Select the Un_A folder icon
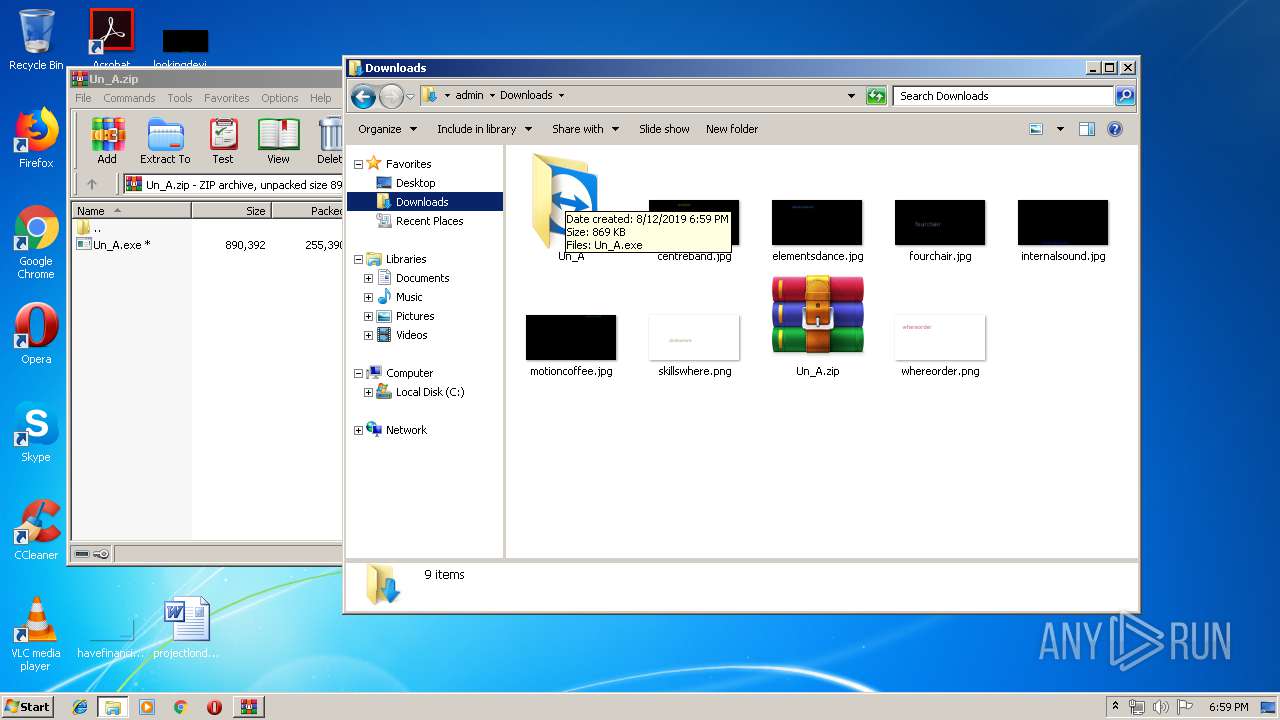1280x720 pixels. pos(565,200)
